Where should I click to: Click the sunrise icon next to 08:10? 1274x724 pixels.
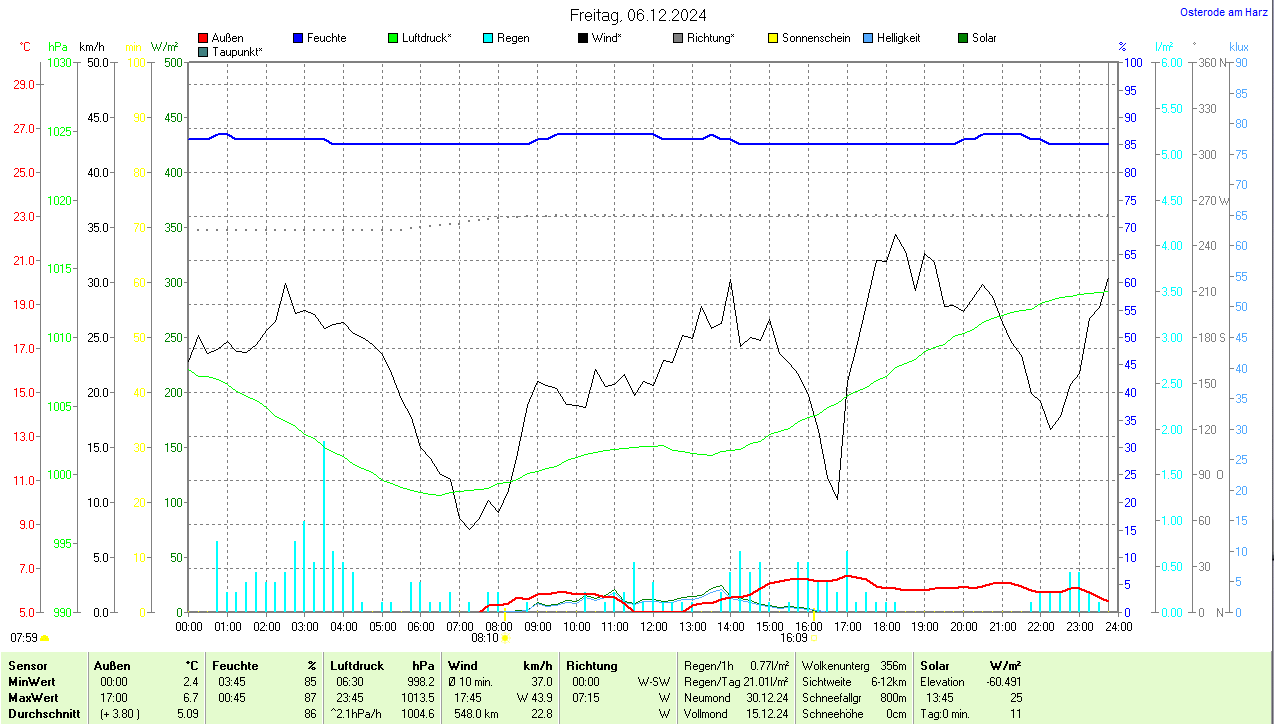pos(505,637)
